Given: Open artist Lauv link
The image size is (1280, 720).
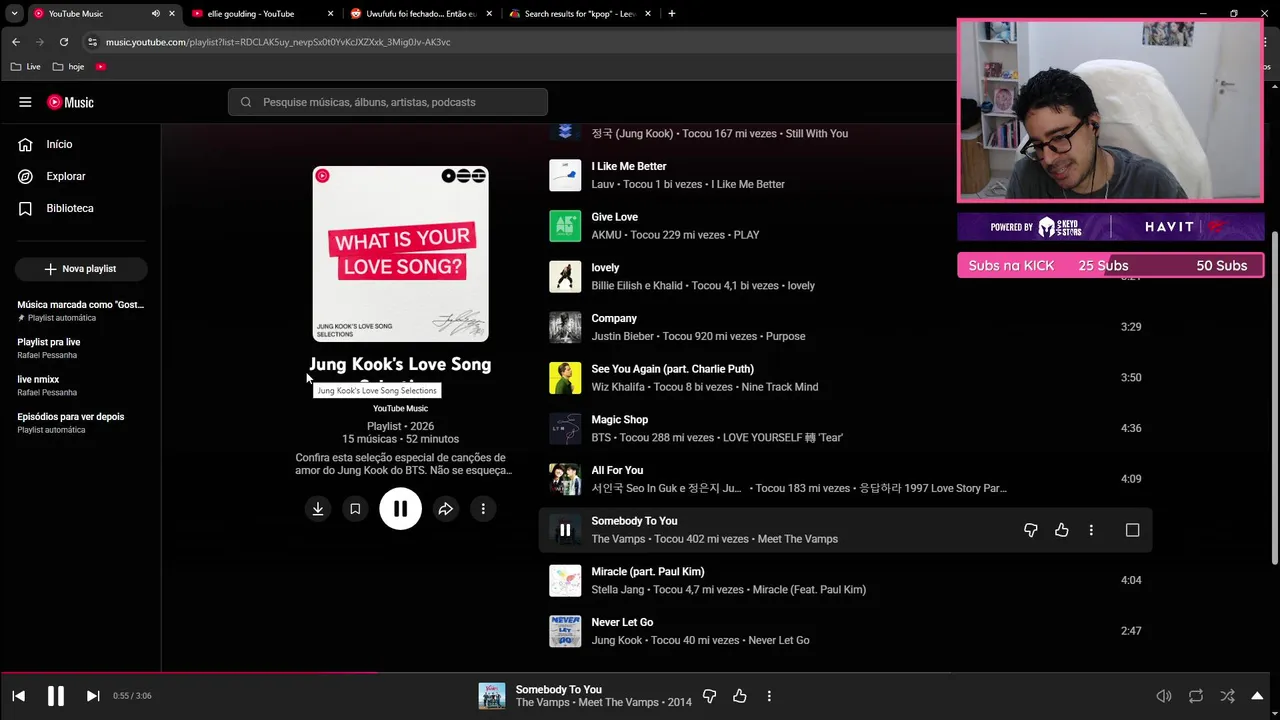Looking at the screenshot, I should tap(602, 184).
